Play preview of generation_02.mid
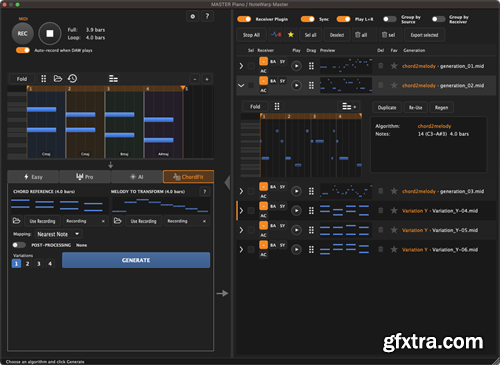This screenshot has width=500, height=365. pyautogui.click(x=296, y=85)
